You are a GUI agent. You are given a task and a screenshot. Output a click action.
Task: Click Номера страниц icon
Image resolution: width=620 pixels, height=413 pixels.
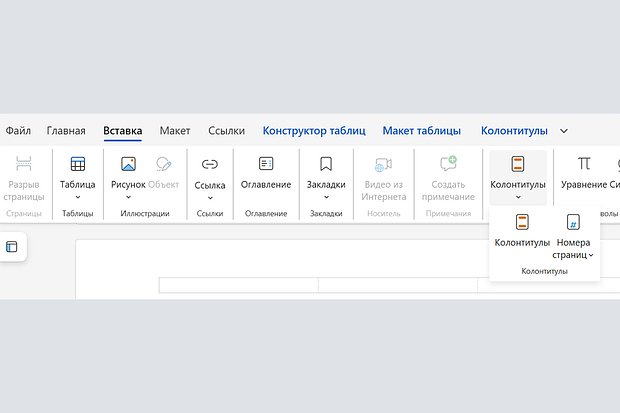[x=574, y=222]
